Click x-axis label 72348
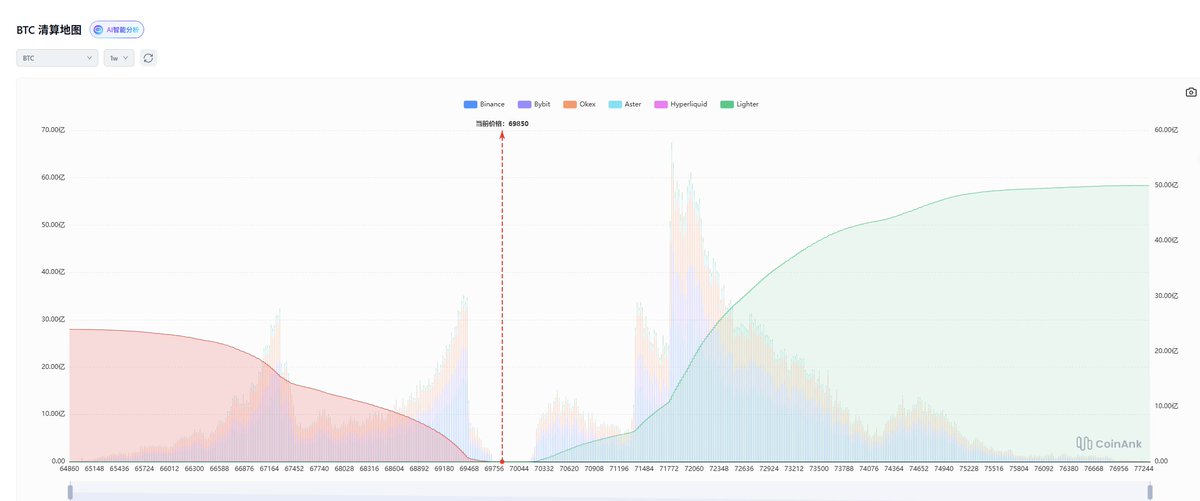This screenshot has width=1200, height=501. [x=718, y=468]
